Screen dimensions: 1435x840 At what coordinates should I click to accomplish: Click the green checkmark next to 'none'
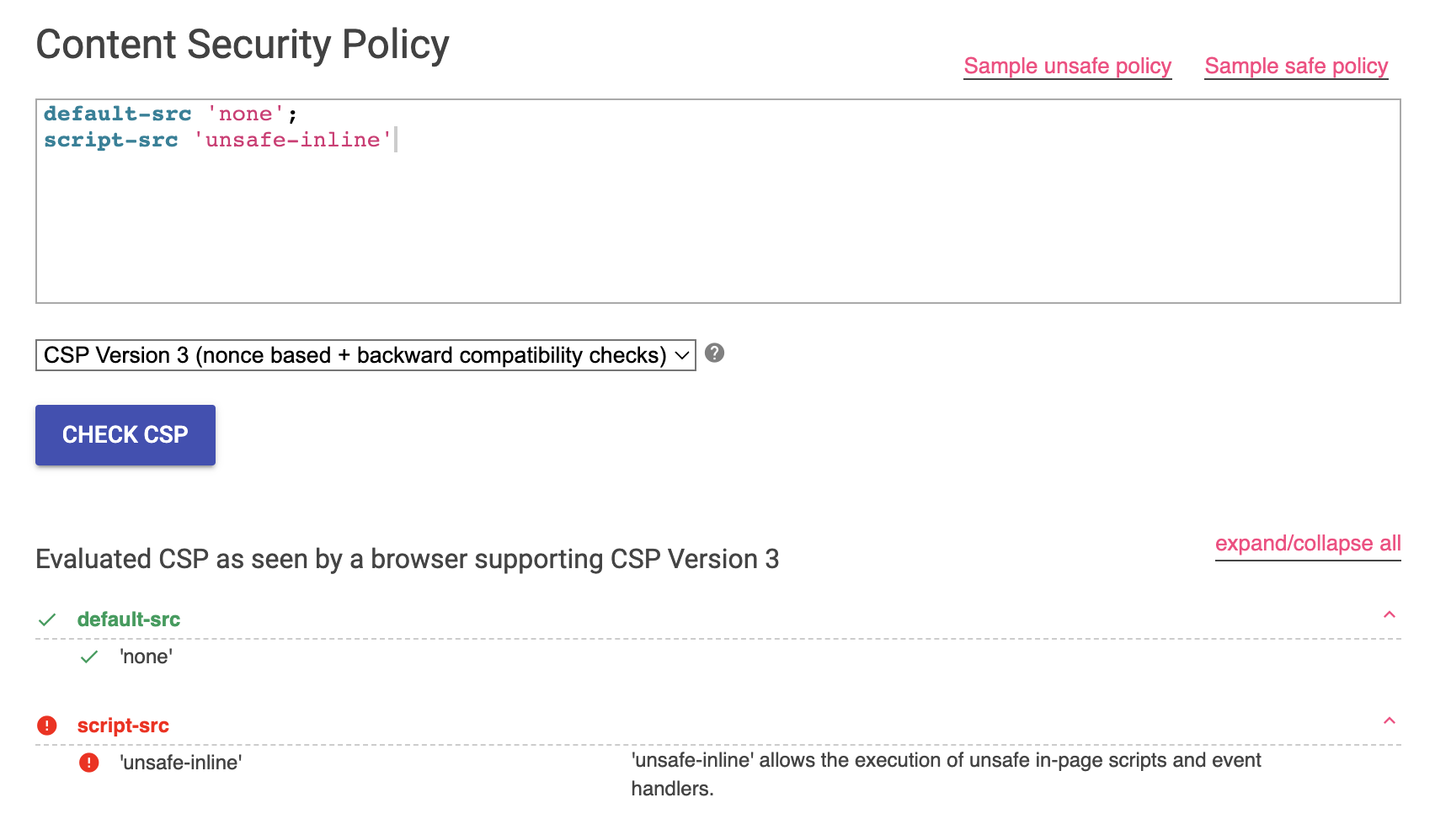pyautogui.click(x=89, y=657)
